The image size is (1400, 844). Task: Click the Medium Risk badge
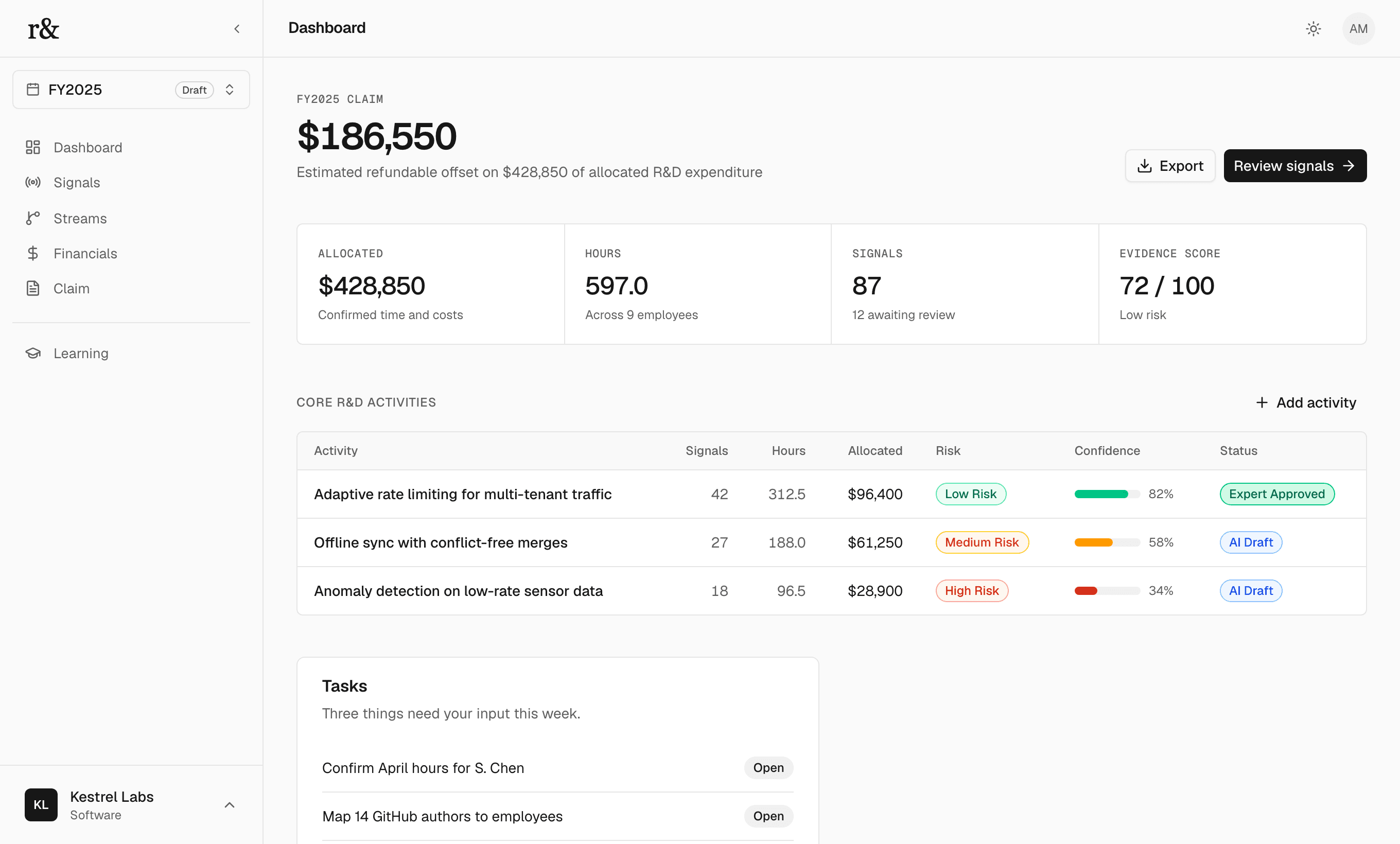(982, 542)
